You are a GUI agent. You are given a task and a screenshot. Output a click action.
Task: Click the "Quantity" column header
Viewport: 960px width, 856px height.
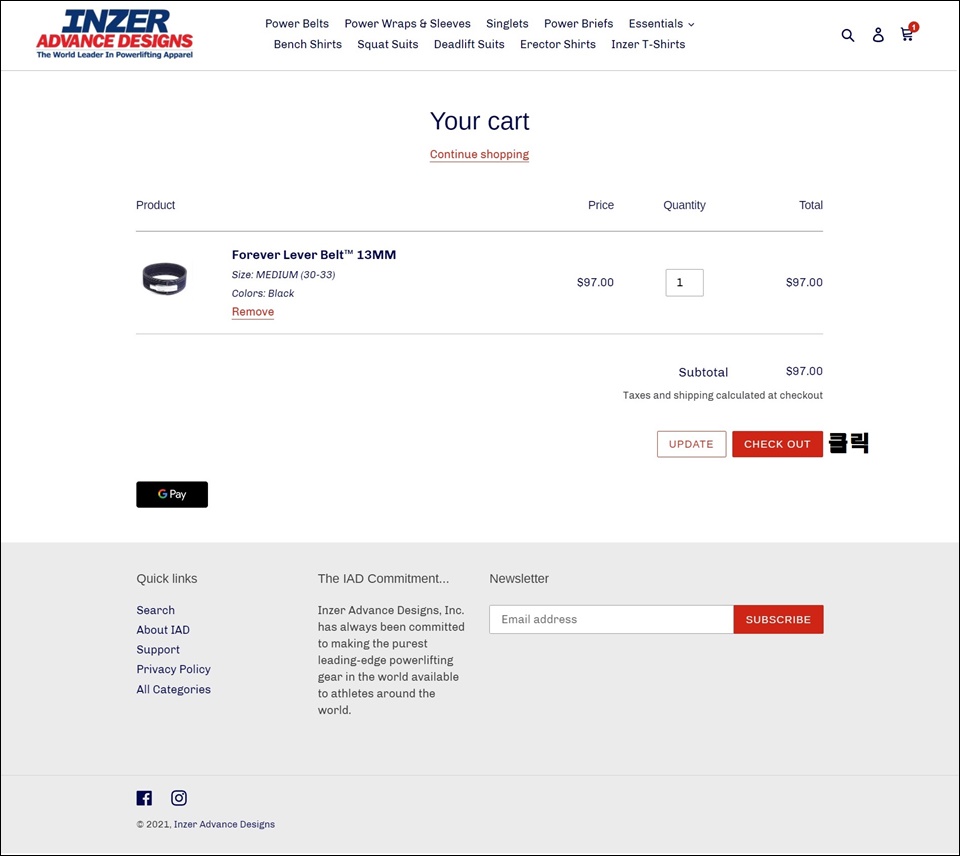coord(684,205)
